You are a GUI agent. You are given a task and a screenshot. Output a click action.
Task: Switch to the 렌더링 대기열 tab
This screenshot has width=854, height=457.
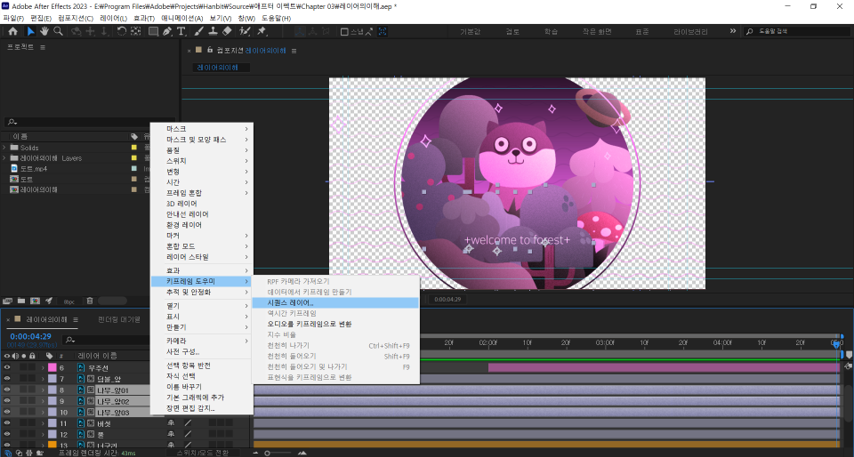(x=119, y=319)
